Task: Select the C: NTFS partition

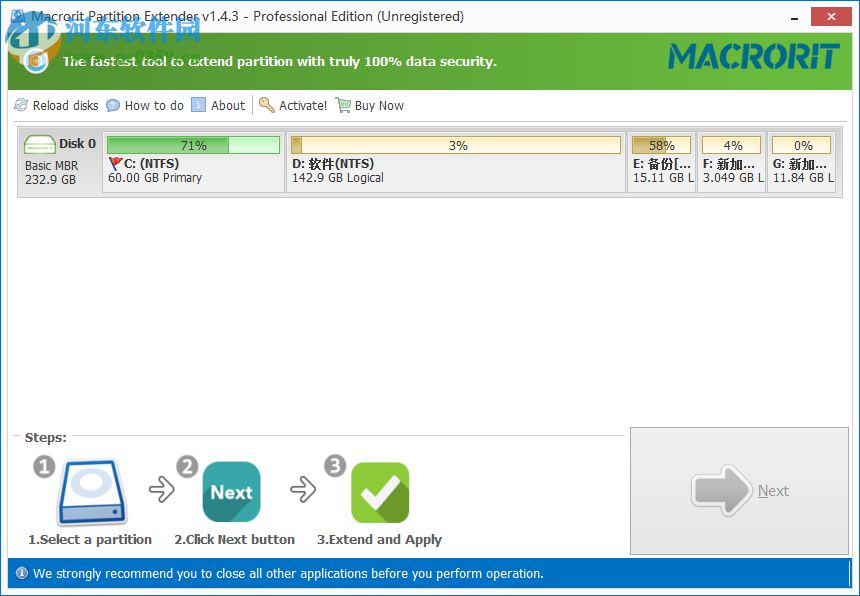Action: tap(193, 165)
